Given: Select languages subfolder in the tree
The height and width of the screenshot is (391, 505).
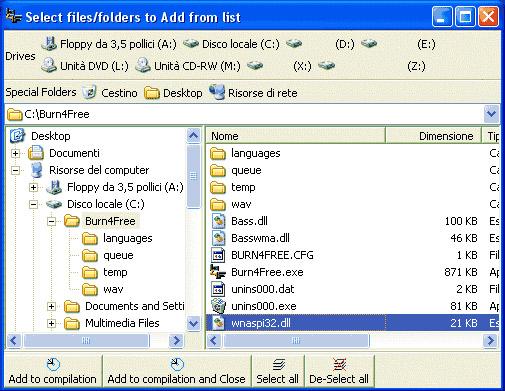Looking at the screenshot, I should click(x=128, y=238).
